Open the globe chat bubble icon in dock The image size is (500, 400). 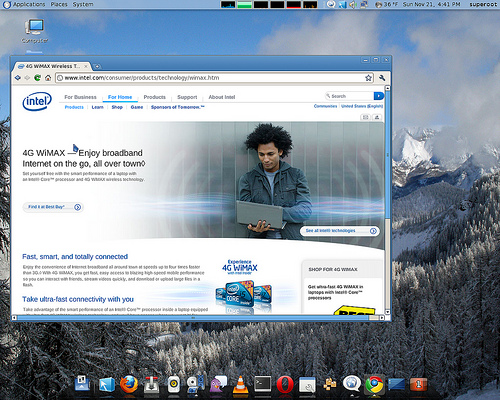pos(352,384)
